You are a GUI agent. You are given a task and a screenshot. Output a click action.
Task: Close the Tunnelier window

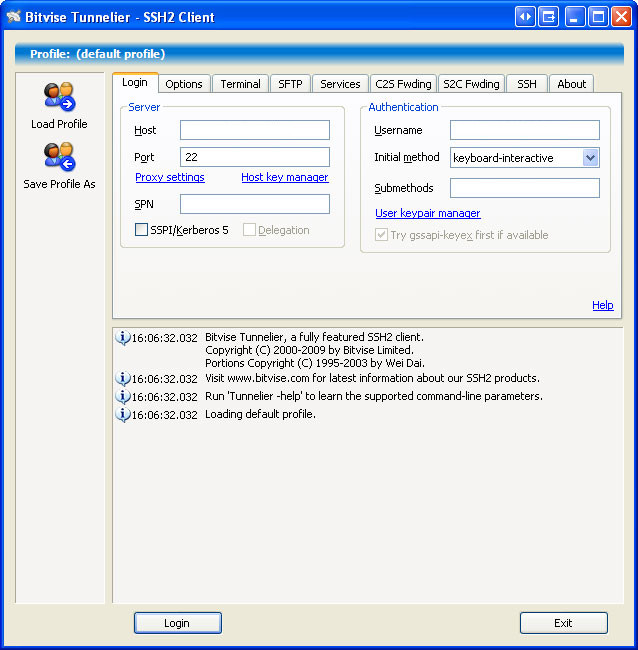(621, 17)
